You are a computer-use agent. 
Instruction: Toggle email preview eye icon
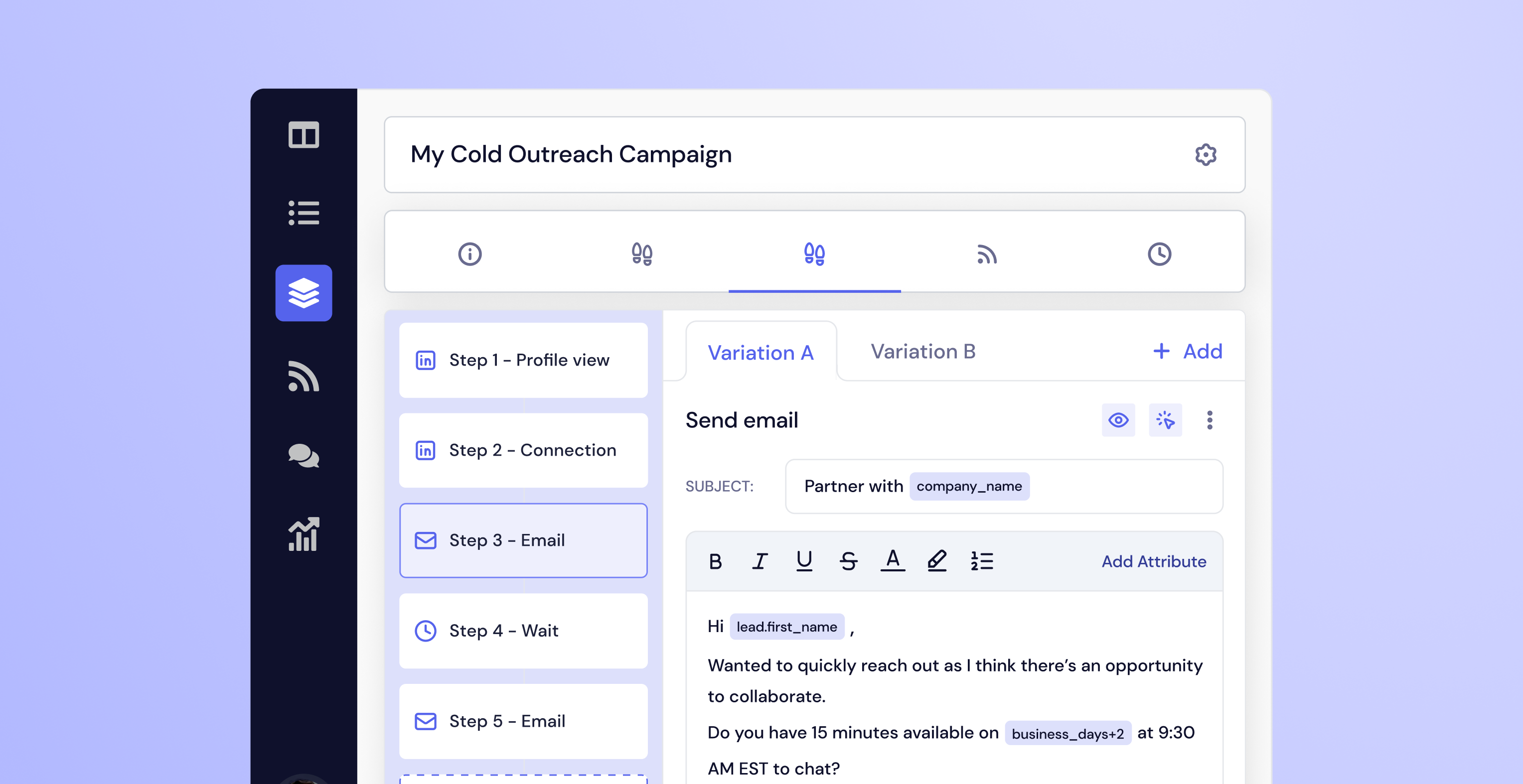point(1118,420)
